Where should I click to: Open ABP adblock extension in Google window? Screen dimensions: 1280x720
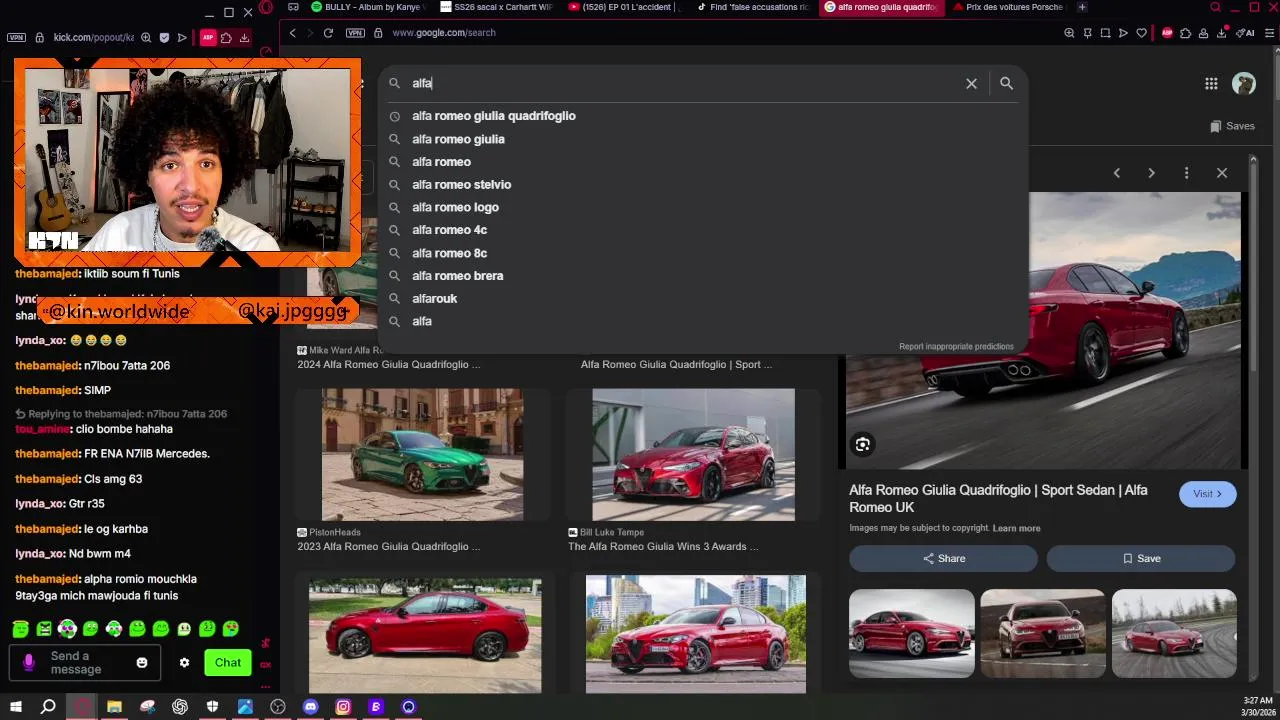pos(1167,33)
